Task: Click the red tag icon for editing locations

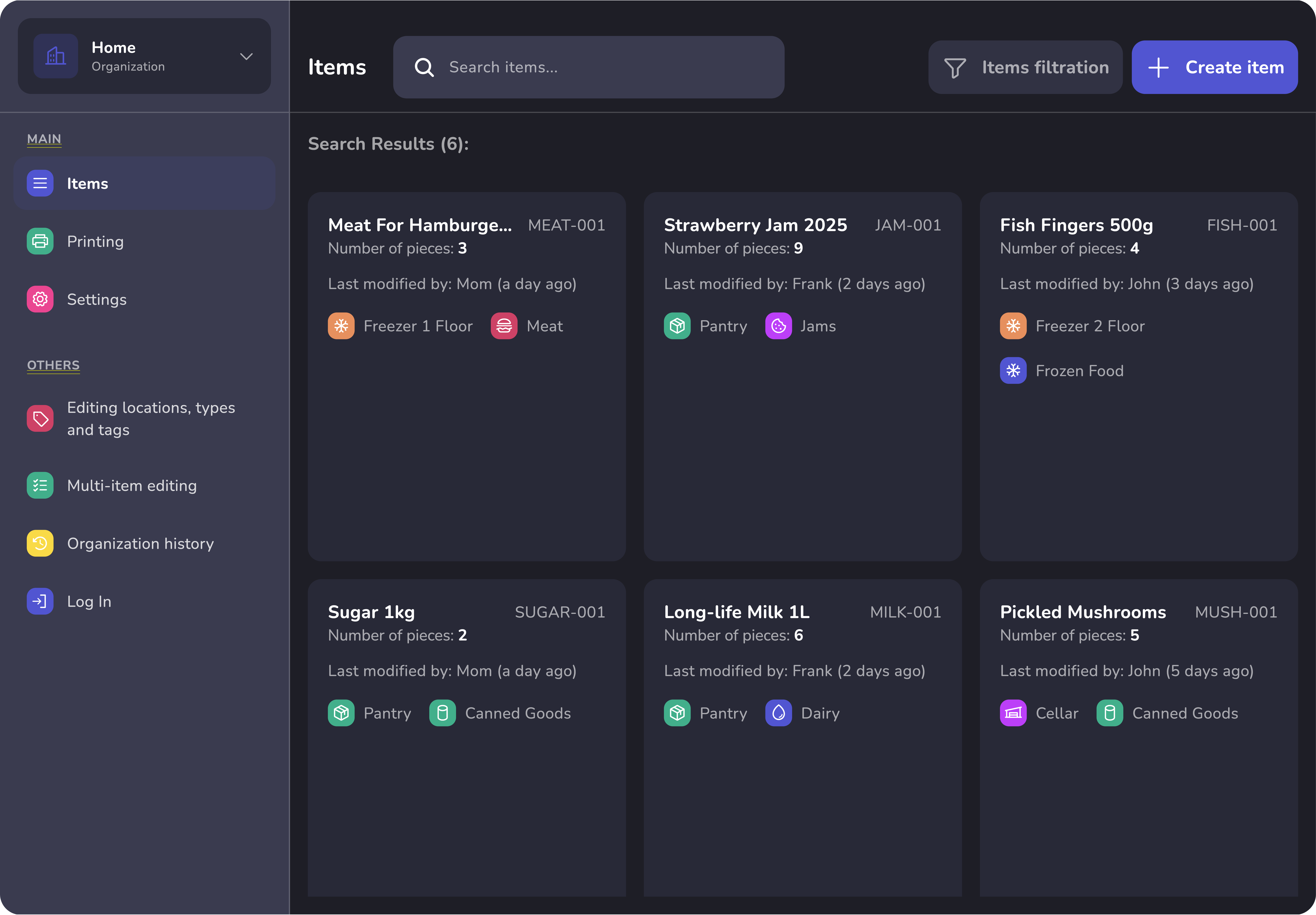Action: (x=40, y=419)
